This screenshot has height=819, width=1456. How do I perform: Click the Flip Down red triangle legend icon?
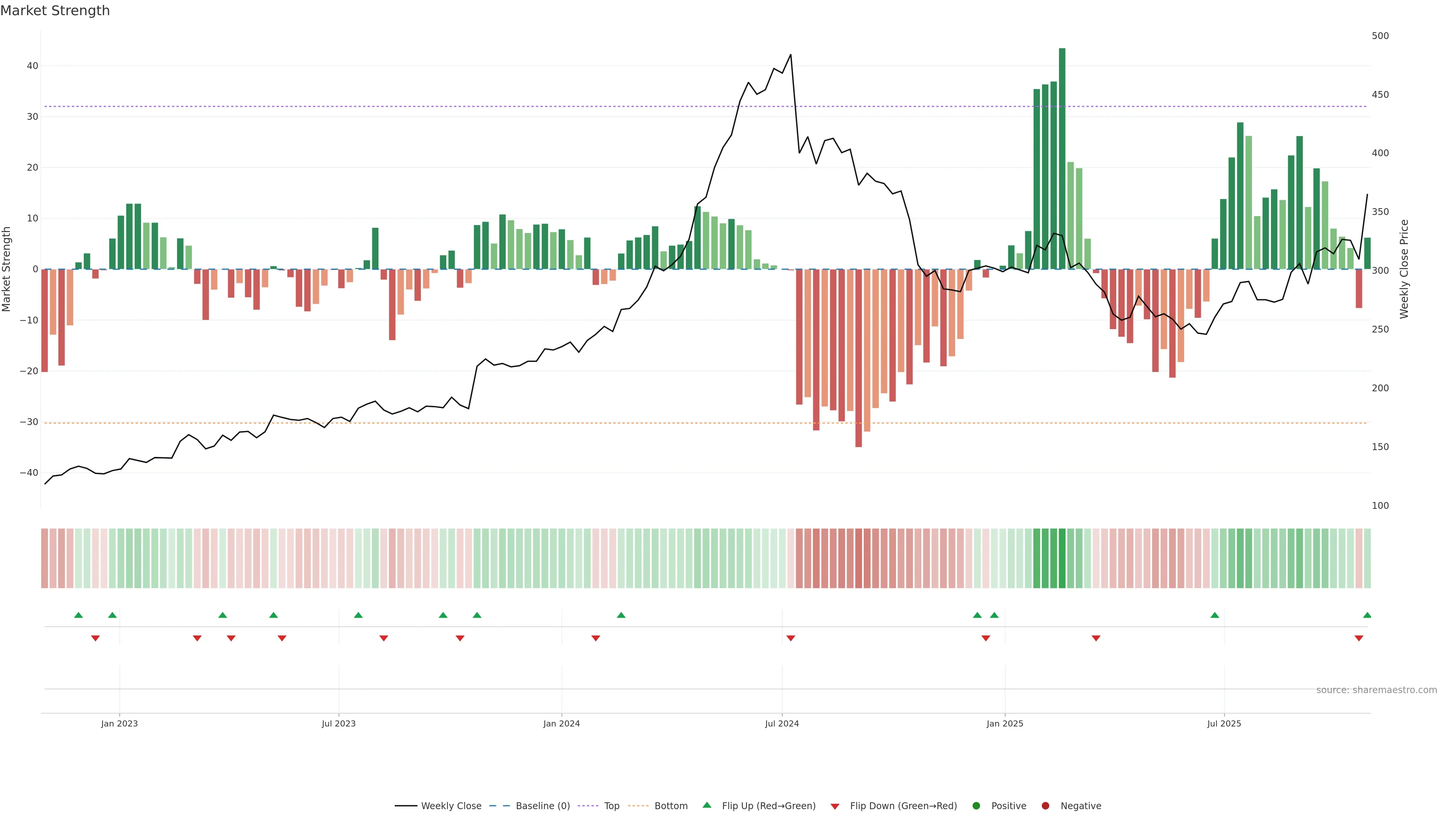click(x=835, y=806)
